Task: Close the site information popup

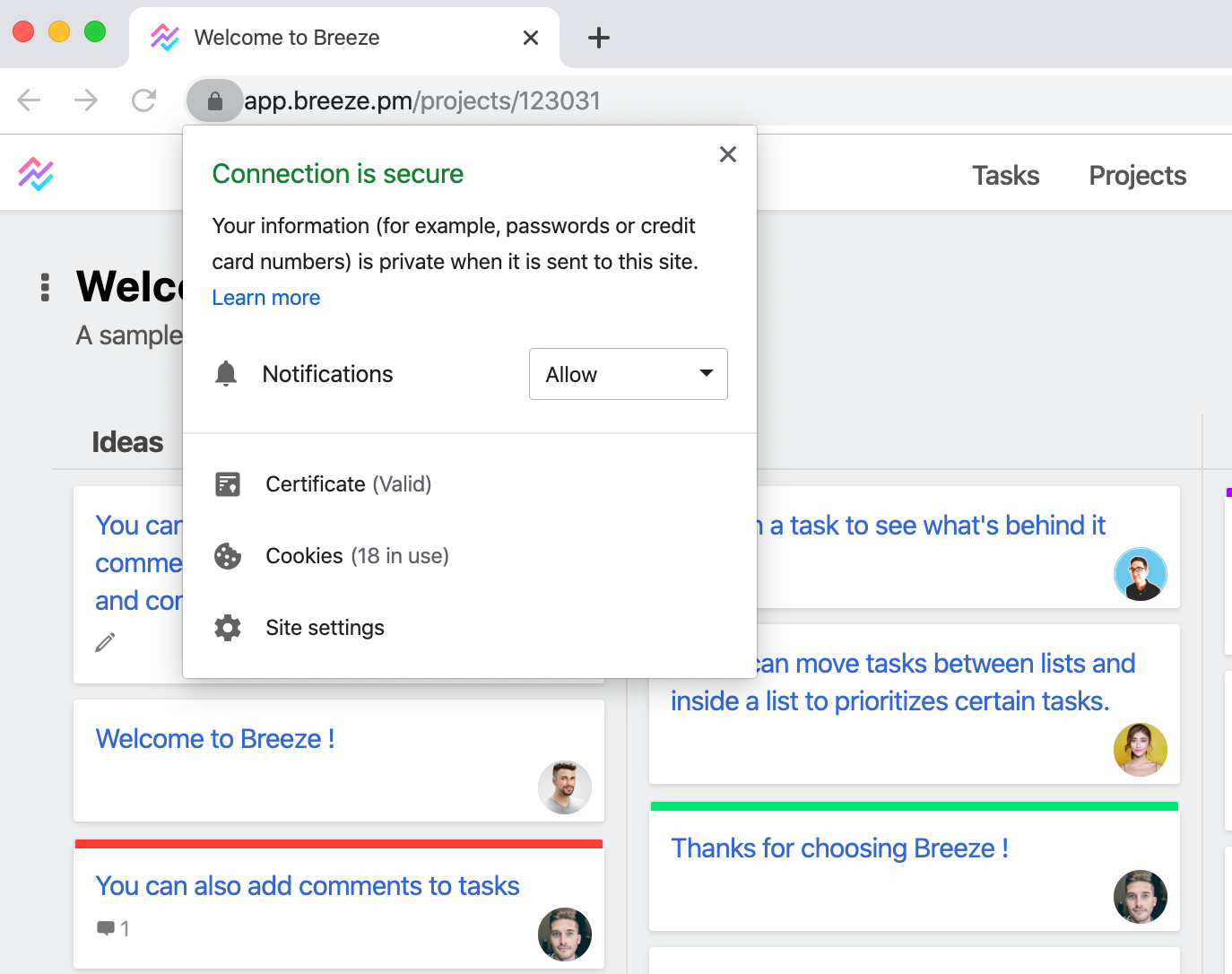Action: (728, 154)
